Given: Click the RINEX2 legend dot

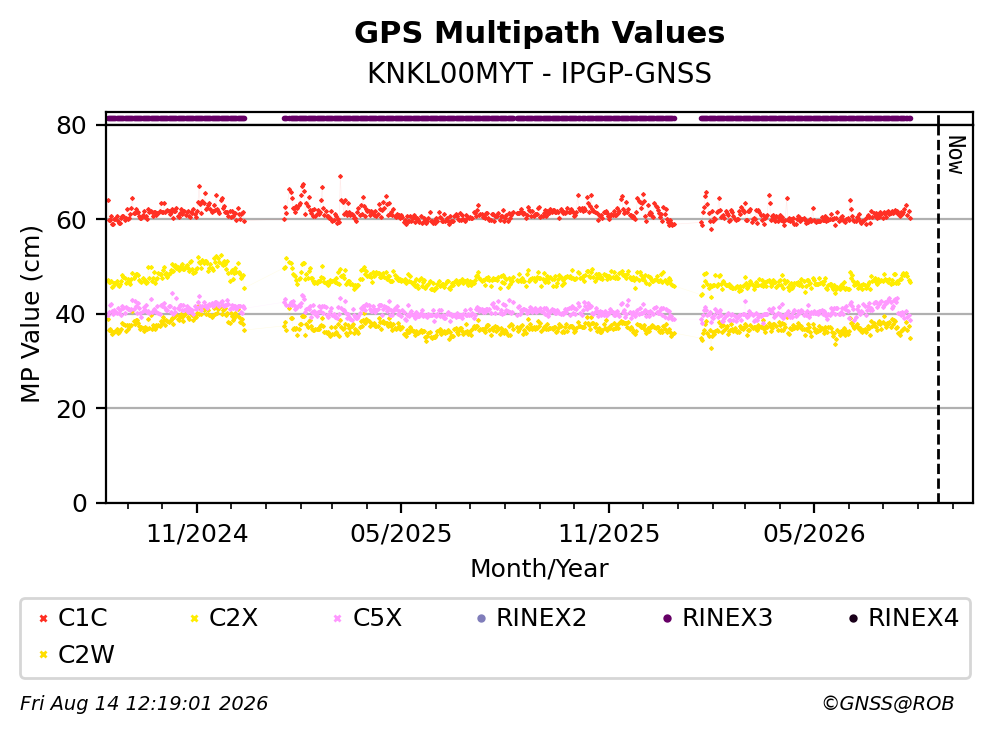Looking at the screenshot, I should point(481,618).
